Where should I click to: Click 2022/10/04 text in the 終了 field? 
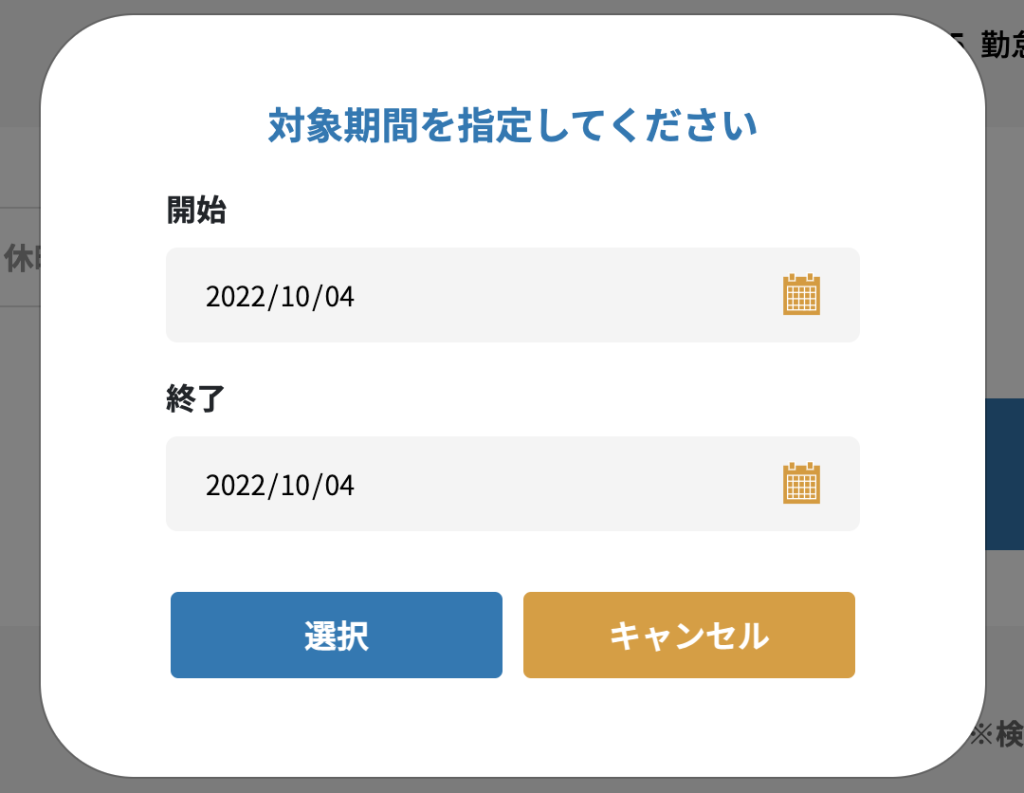[280, 486]
